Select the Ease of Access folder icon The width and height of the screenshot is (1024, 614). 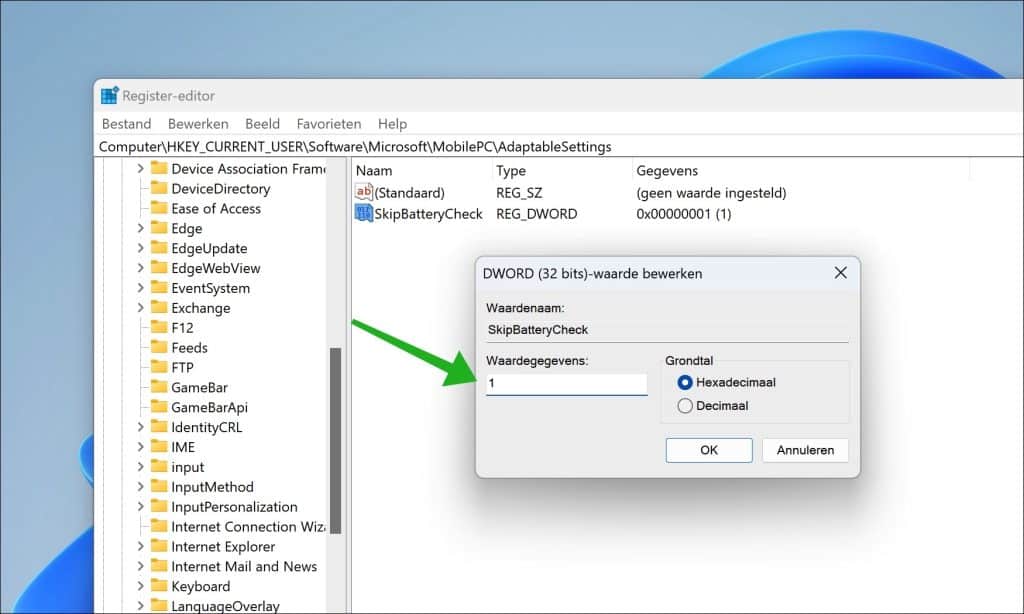(159, 208)
